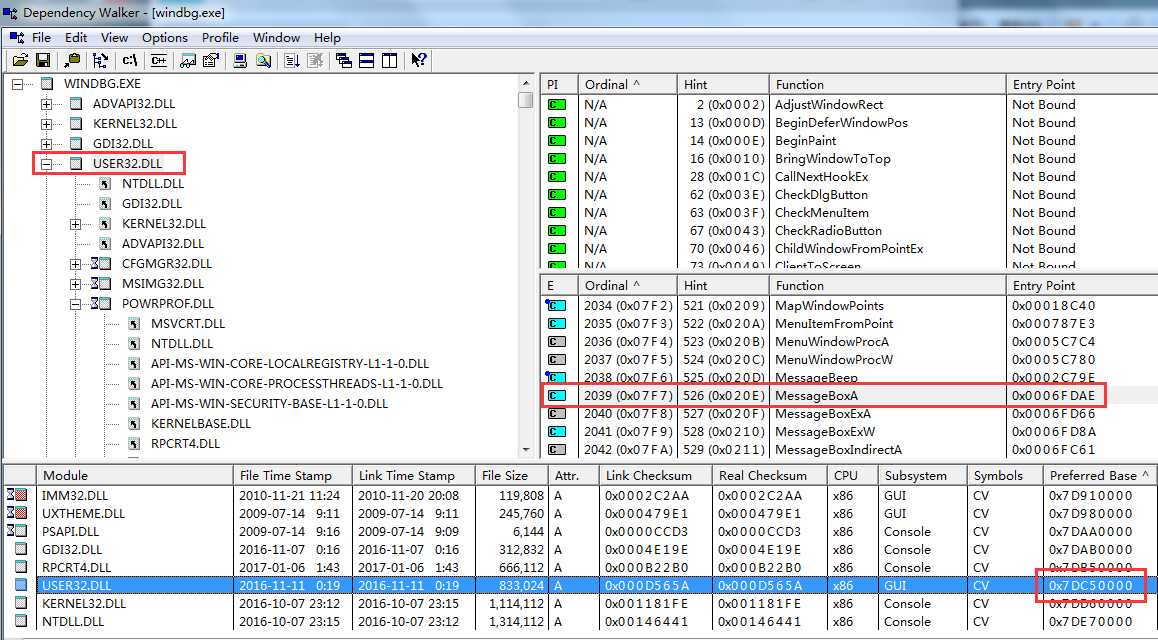This screenshot has width=1158, height=640.
Task: Click the Save floppy disk icon
Action: pyautogui.click(x=42, y=61)
